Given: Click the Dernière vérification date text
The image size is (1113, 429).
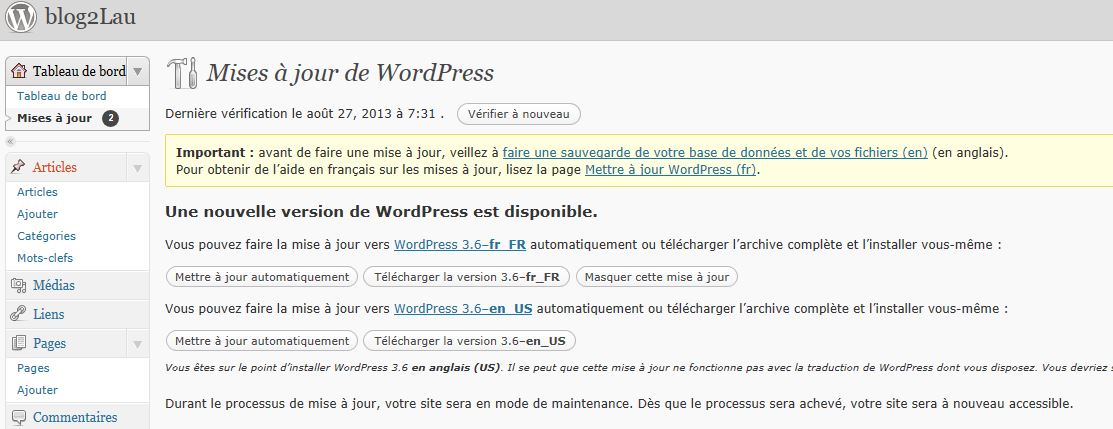Looking at the screenshot, I should click(x=305, y=114).
